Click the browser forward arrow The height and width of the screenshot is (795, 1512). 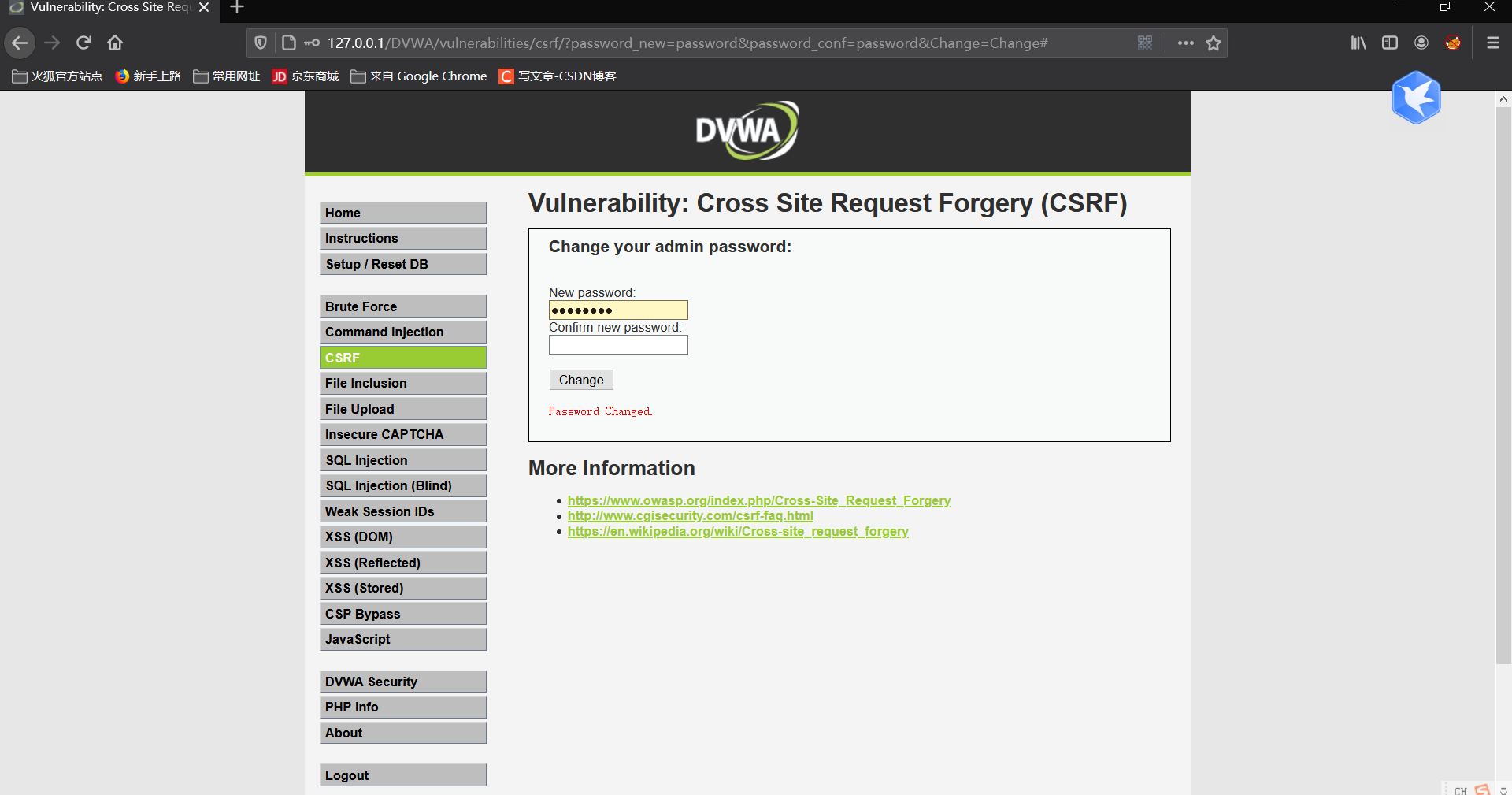point(52,43)
